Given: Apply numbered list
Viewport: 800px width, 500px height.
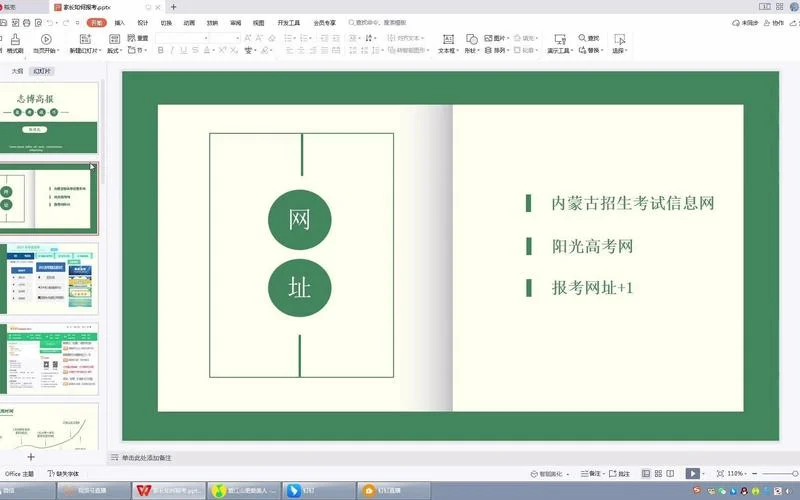Looking at the screenshot, I should 306,38.
